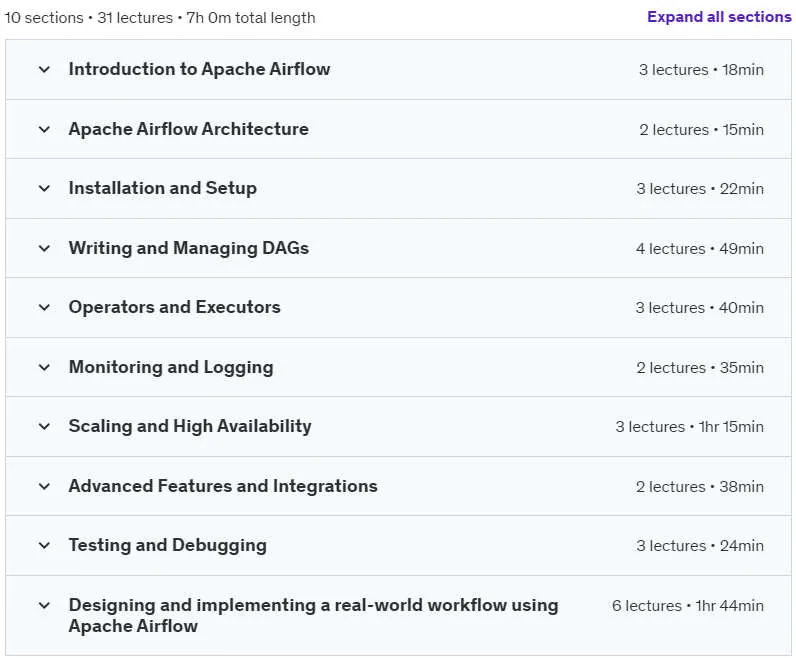This screenshot has width=796, height=658.
Task: Expand the Advanced Features and Integrations chevron
Action: point(44,486)
